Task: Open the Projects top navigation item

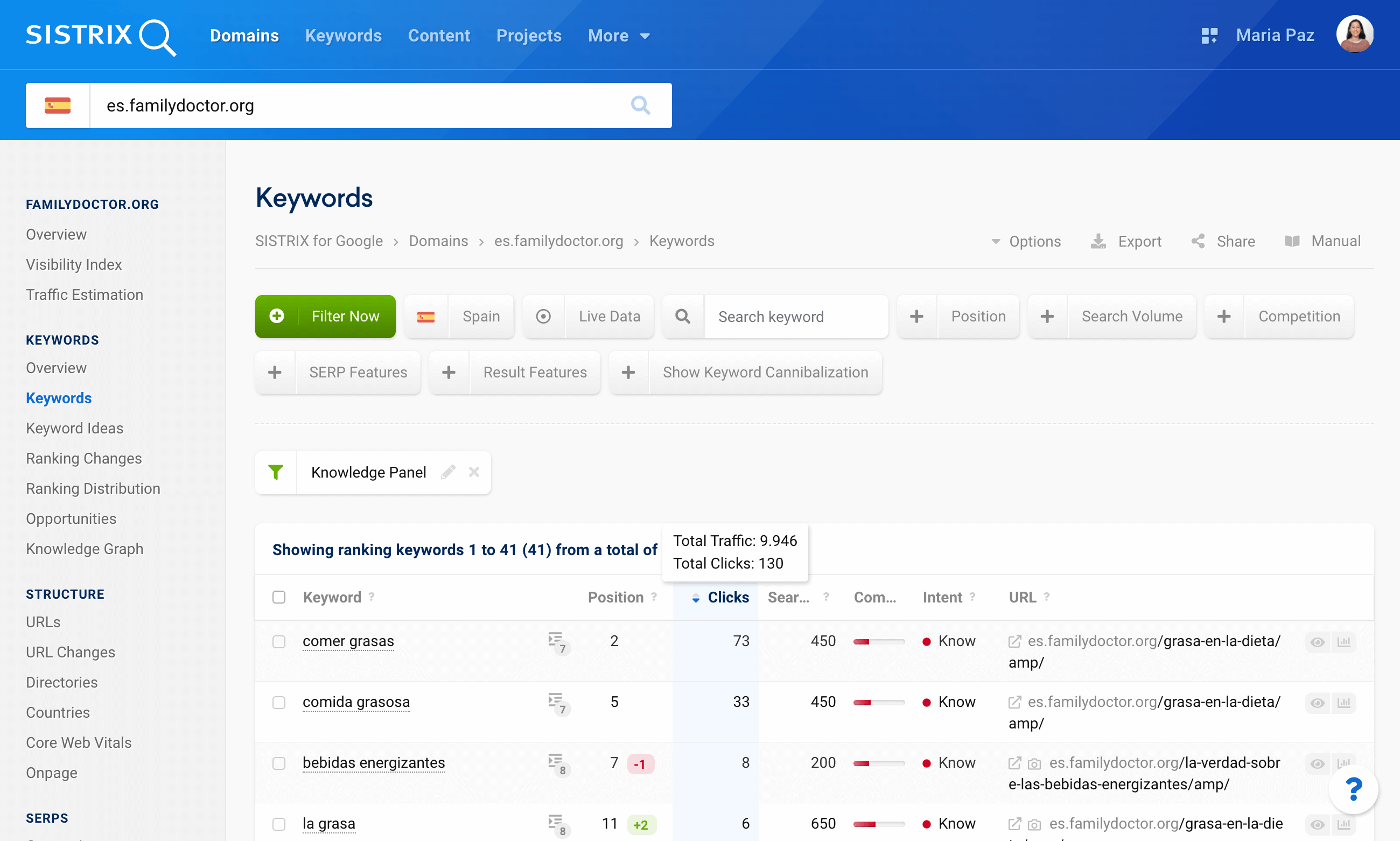Action: point(529,36)
